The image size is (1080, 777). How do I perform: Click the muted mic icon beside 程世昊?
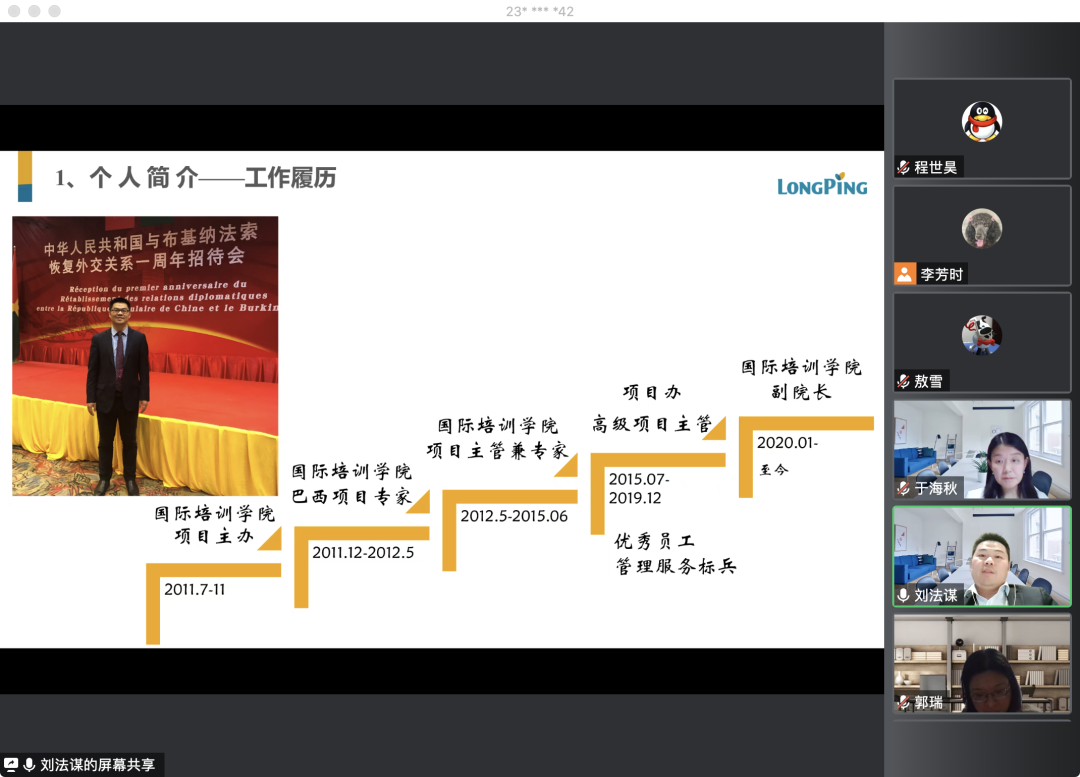(x=903, y=167)
